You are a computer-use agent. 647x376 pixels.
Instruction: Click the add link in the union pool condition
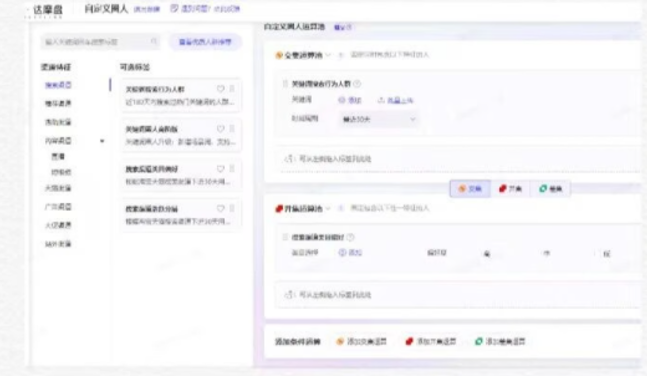tap(350, 253)
